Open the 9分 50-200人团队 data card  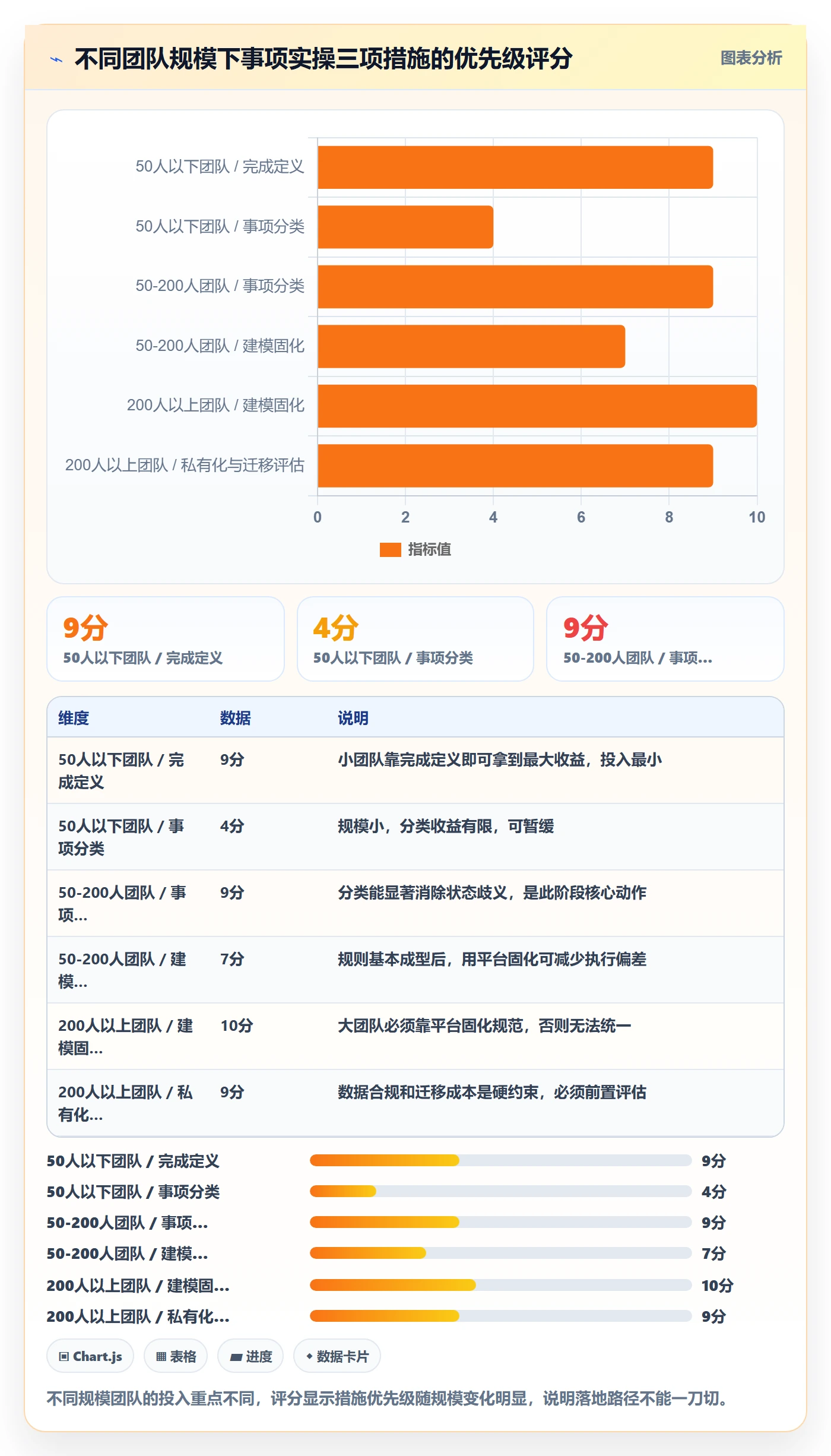[665, 639]
